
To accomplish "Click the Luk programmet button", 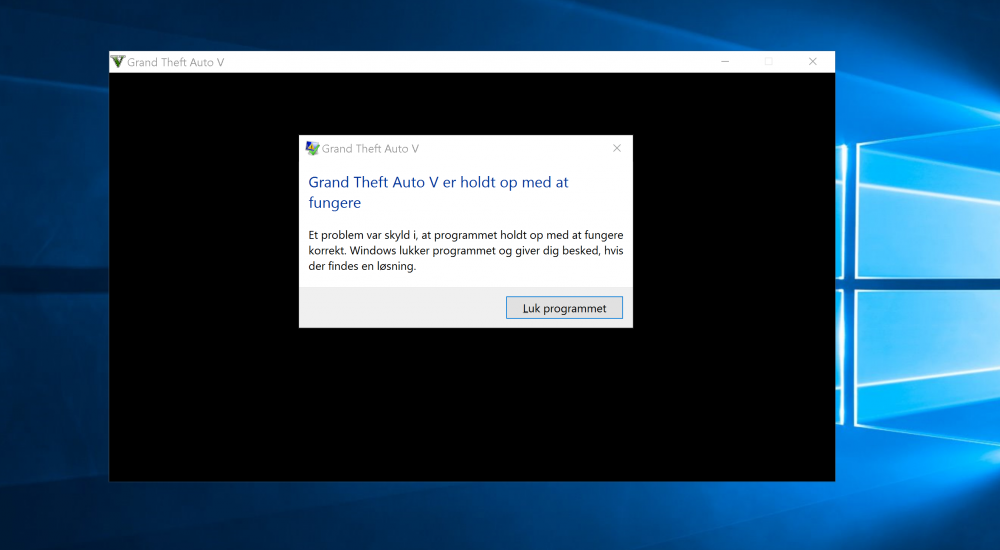I will click(x=564, y=308).
